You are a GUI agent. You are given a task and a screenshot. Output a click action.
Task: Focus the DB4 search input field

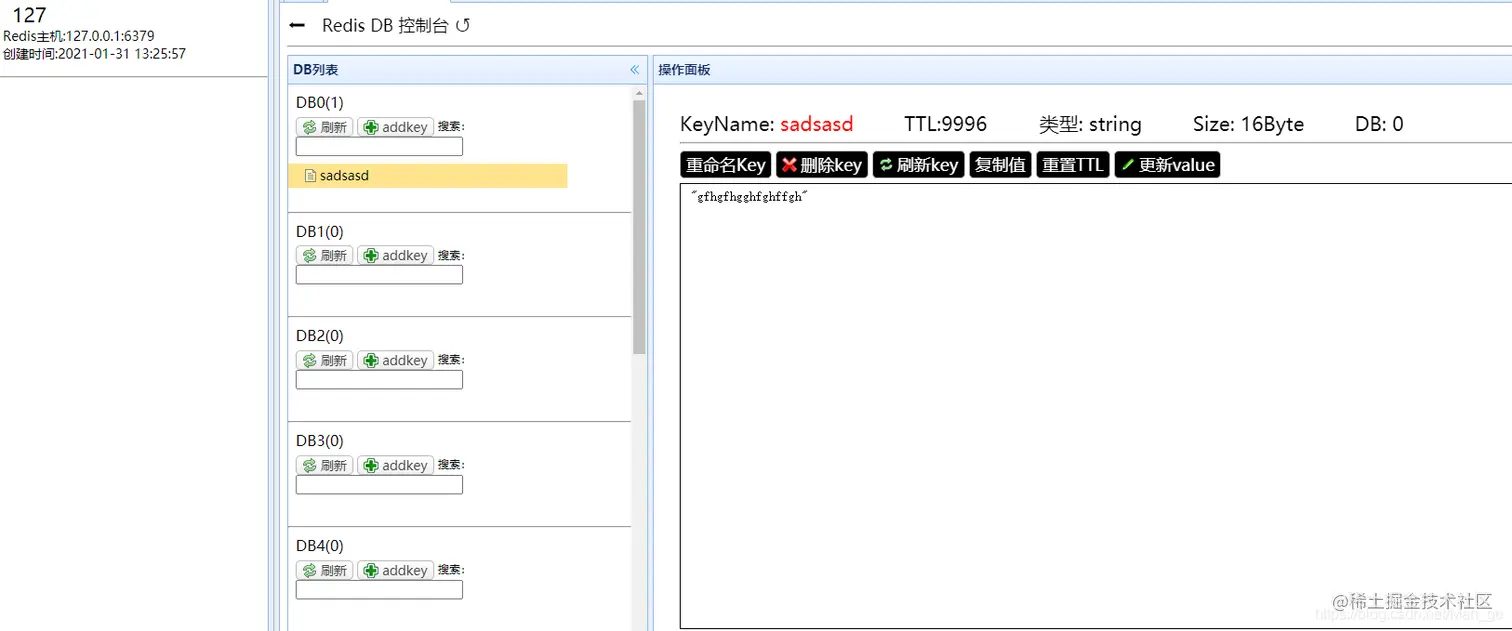tap(379, 590)
